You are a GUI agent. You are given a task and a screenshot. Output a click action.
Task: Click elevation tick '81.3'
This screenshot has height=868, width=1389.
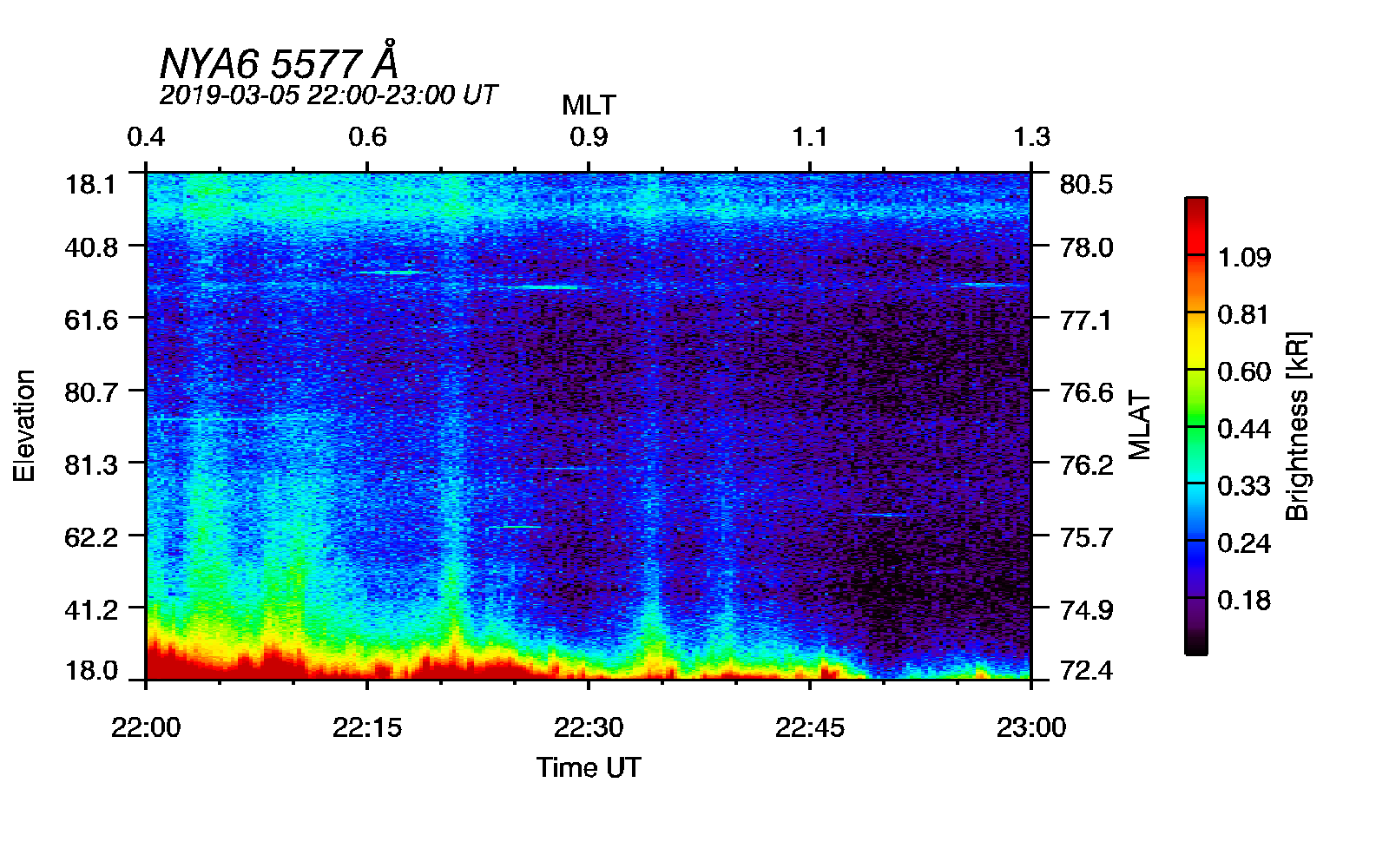click(x=91, y=465)
